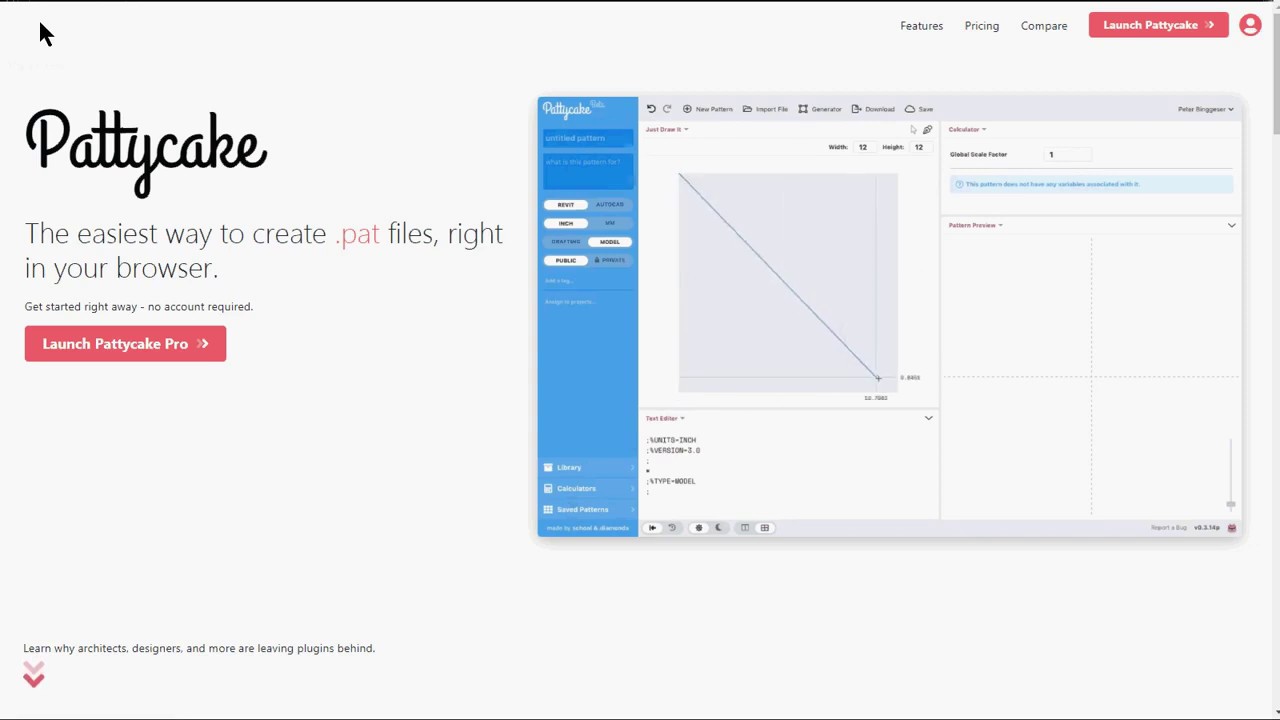Click the Report a Bug link
The width and height of the screenshot is (1280, 720).
1168,528
